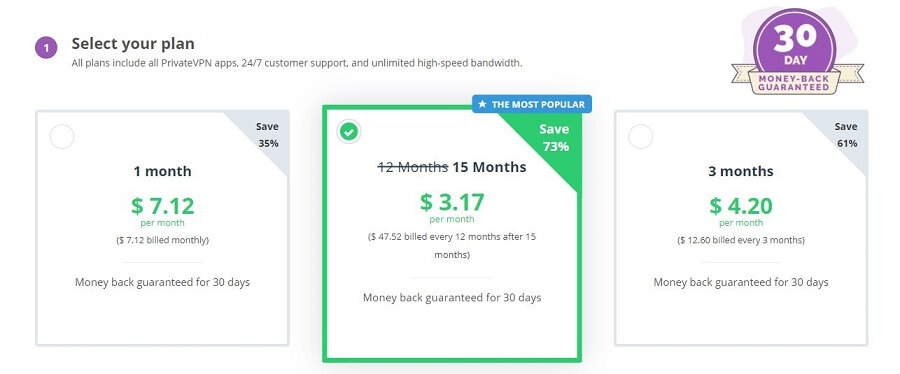900x374 pixels.
Task: Click the 30 Day Money-Back Guaranteed badge
Action: (x=797, y=52)
